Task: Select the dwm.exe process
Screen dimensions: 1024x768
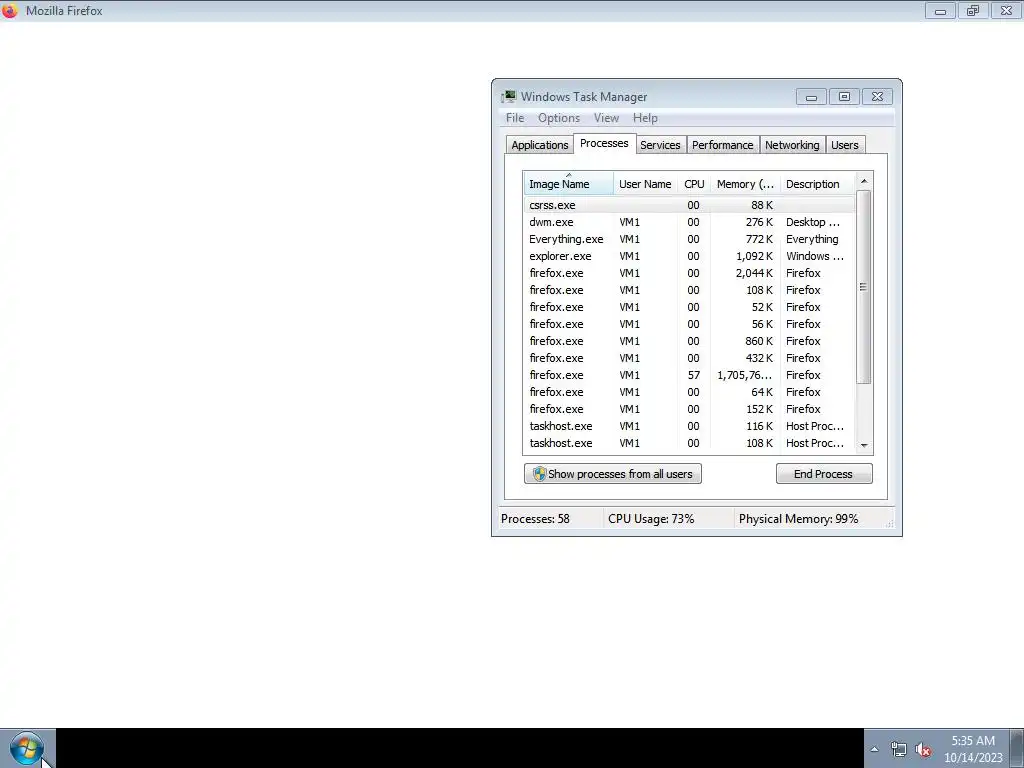Action: coord(689,222)
